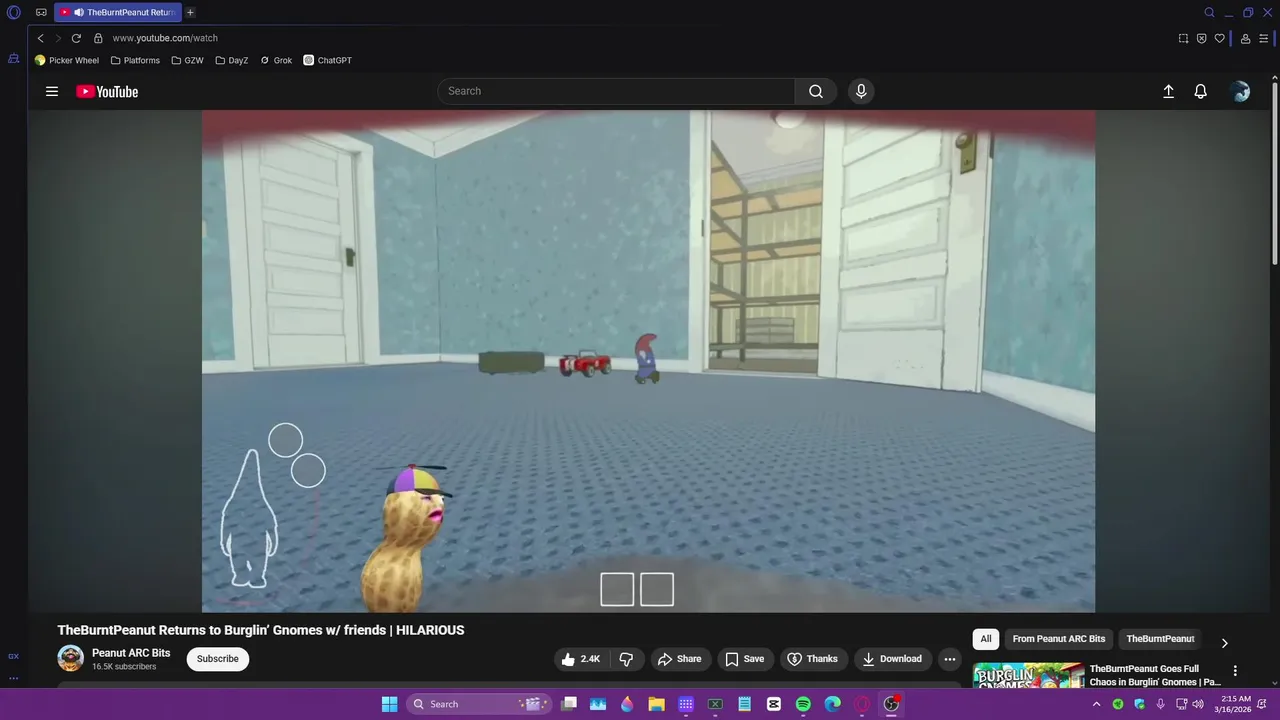The height and width of the screenshot is (720, 1280).
Task: Open the YouTube account avatar menu
Action: point(1241,91)
